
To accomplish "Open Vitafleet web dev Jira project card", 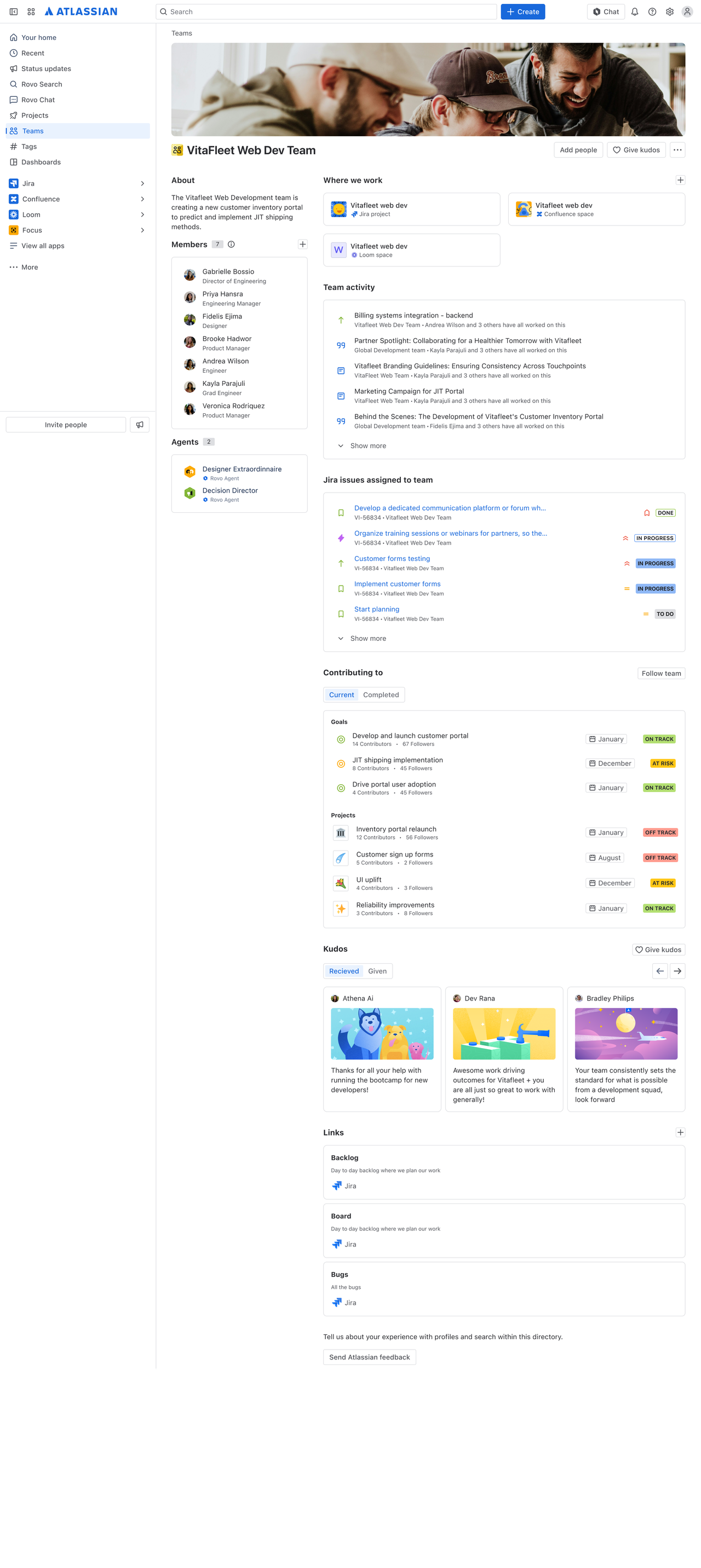I will [412, 210].
